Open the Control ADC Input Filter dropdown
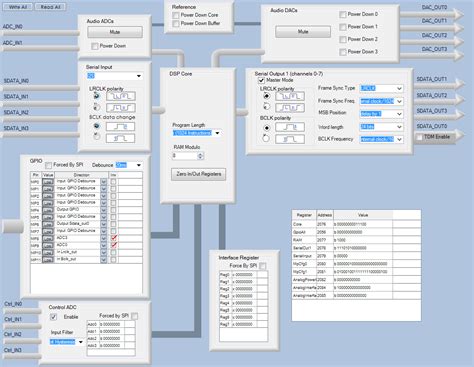474x367 pixels. 80,342
